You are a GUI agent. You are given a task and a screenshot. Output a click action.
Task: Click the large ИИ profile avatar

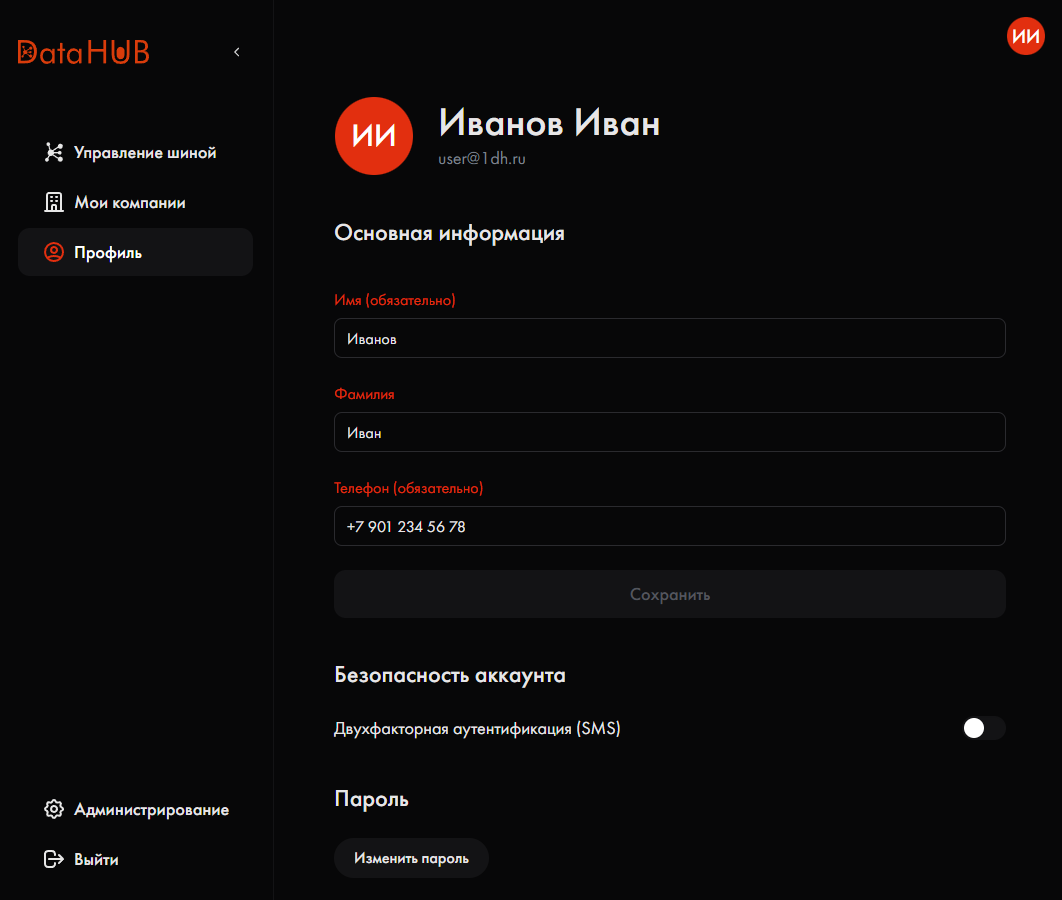coord(374,136)
